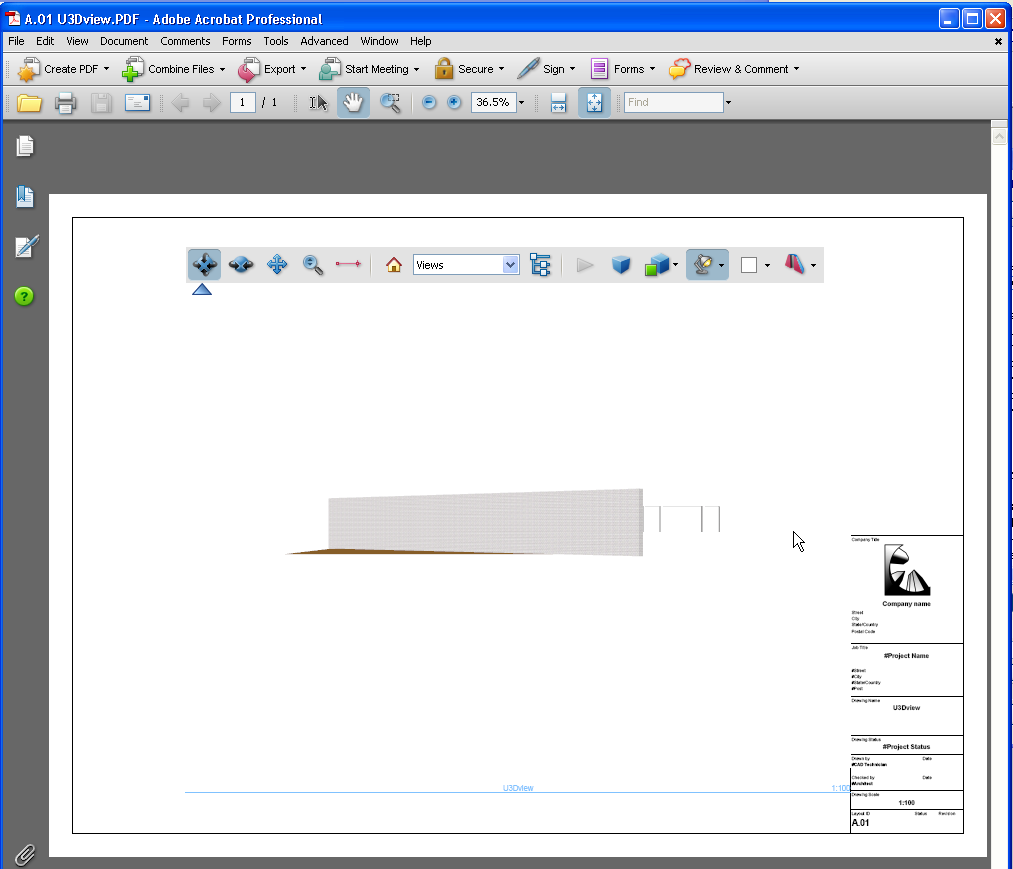The width and height of the screenshot is (1013, 869).
Task: Enable the Hand tool
Action: pyautogui.click(x=353, y=102)
